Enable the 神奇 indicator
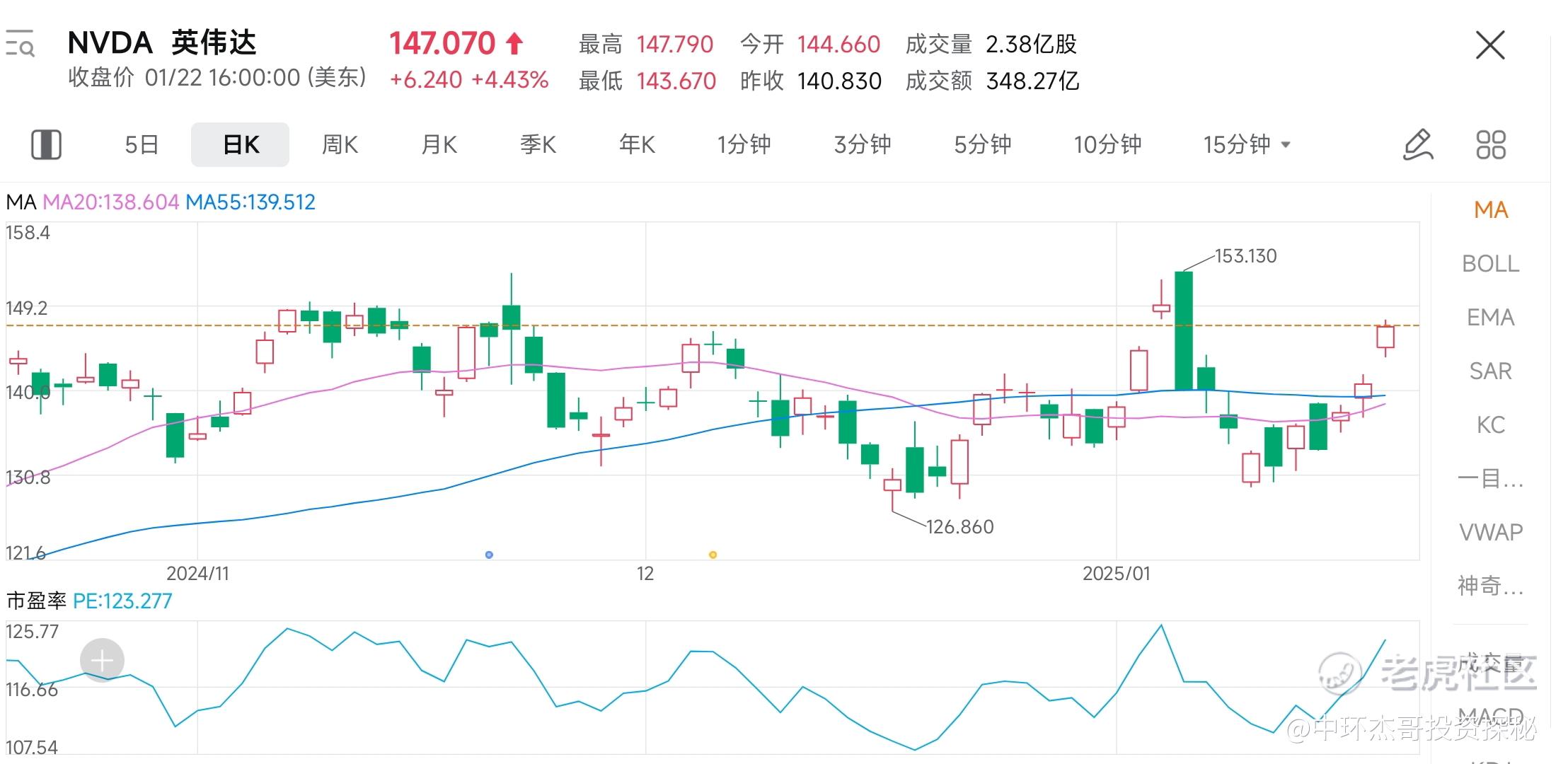Image resolution: width=1568 pixels, height=764 pixels. click(1491, 586)
